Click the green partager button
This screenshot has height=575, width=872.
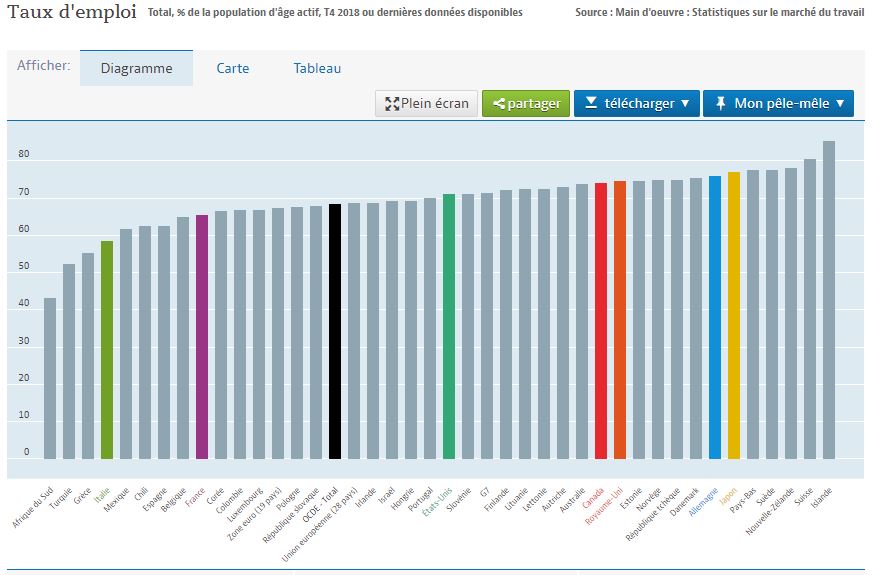pyautogui.click(x=526, y=103)
